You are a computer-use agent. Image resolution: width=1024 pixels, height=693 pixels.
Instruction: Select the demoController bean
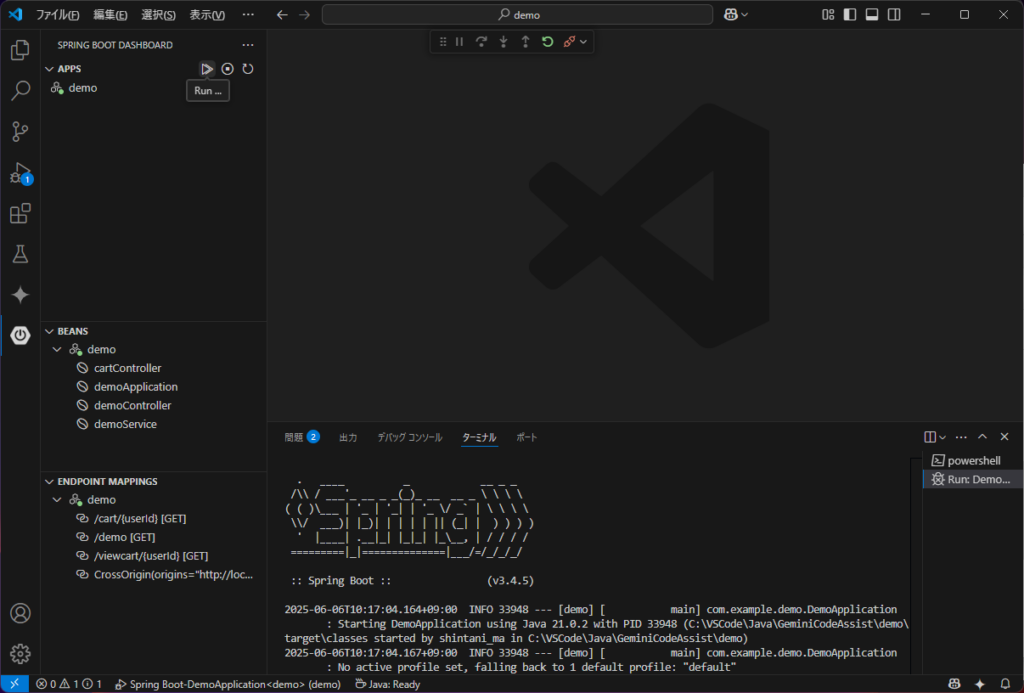click(x=153, y=406)
